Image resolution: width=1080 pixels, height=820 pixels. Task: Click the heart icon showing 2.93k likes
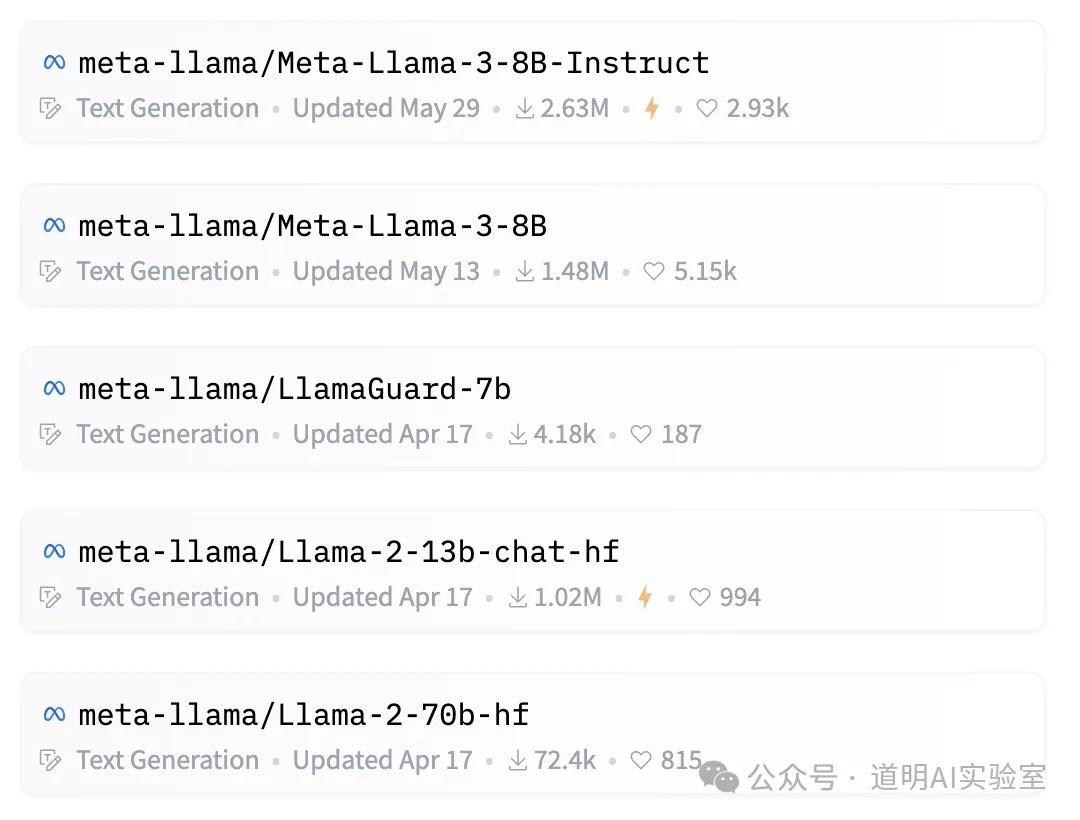(x=707, y=108)
